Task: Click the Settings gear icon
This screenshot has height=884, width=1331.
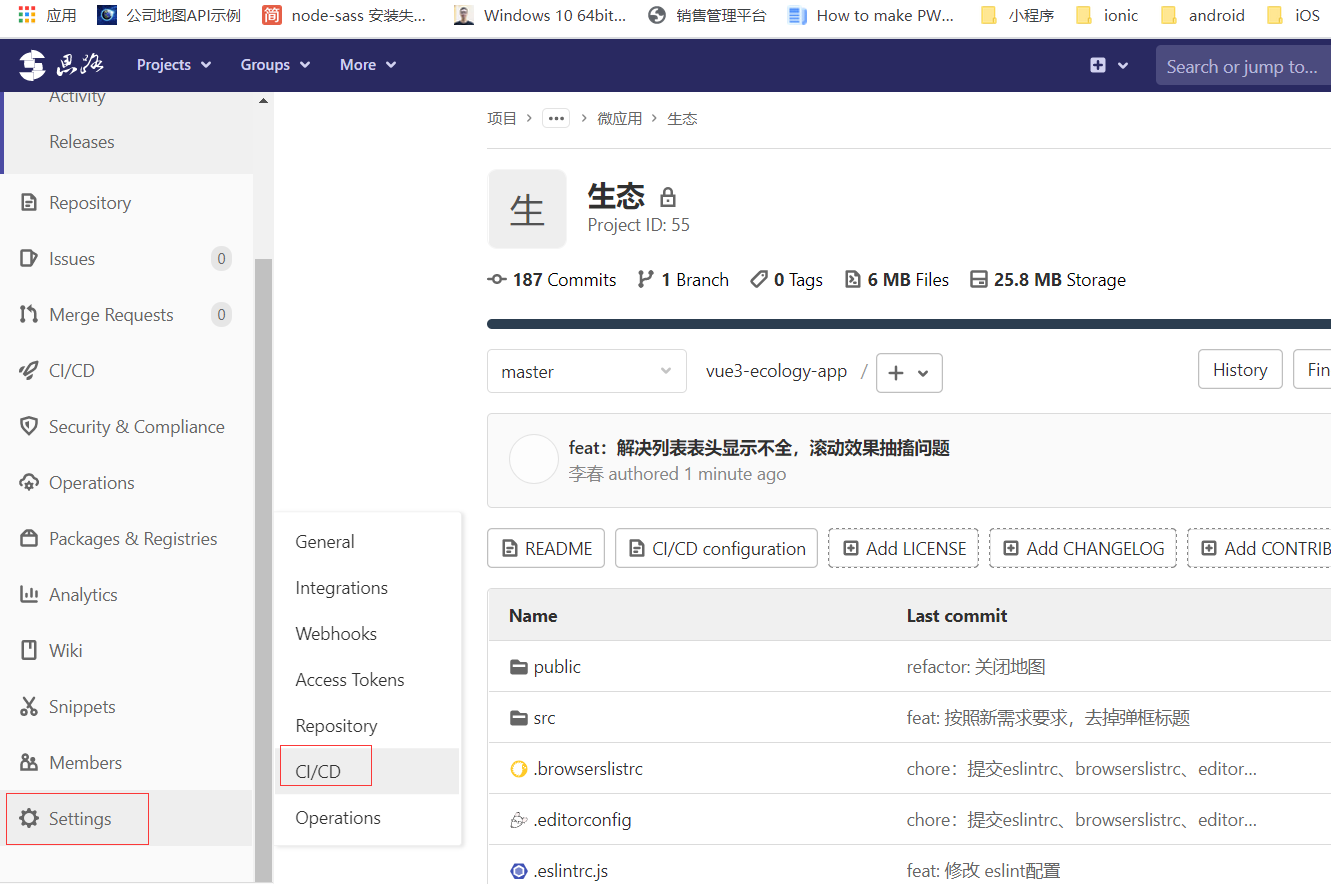Action: click(29, 819)
